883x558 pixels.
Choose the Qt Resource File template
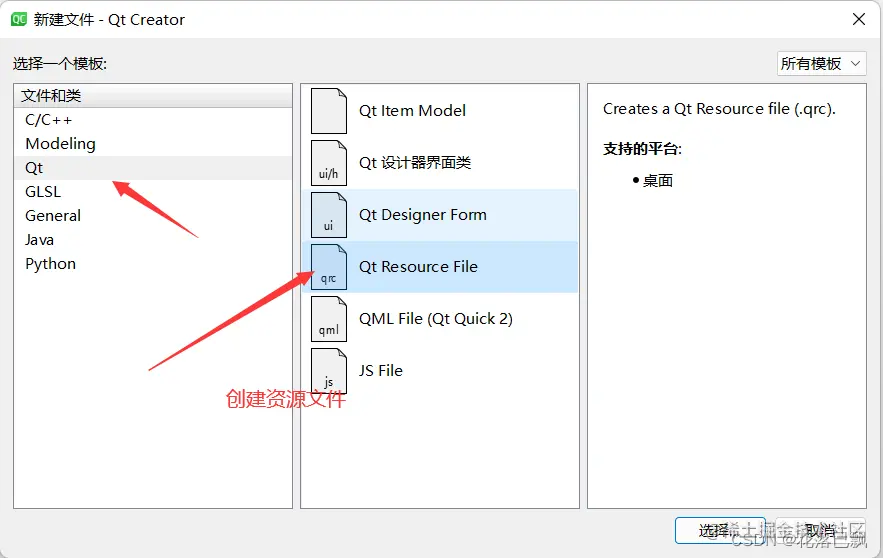pos(440,267)
